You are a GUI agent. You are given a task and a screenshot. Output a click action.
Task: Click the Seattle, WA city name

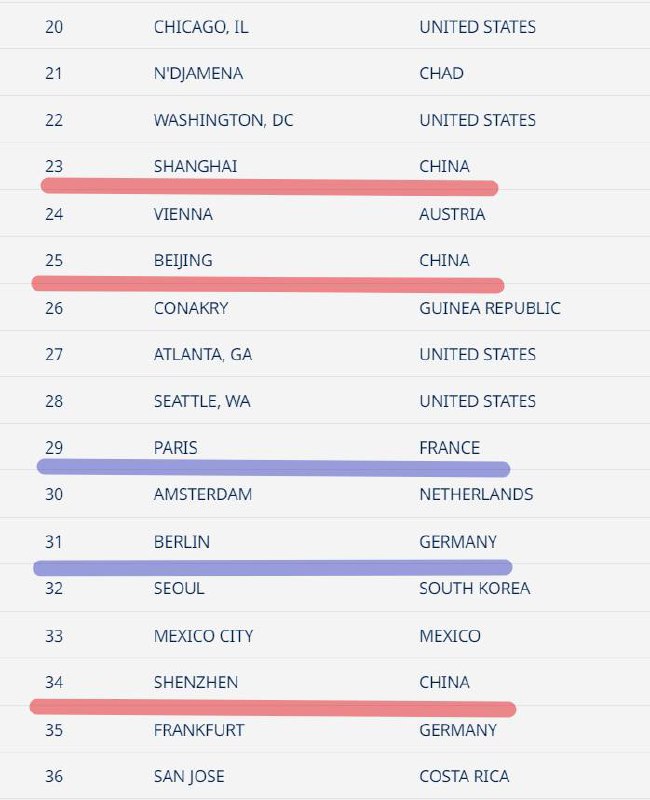(202, 401)
